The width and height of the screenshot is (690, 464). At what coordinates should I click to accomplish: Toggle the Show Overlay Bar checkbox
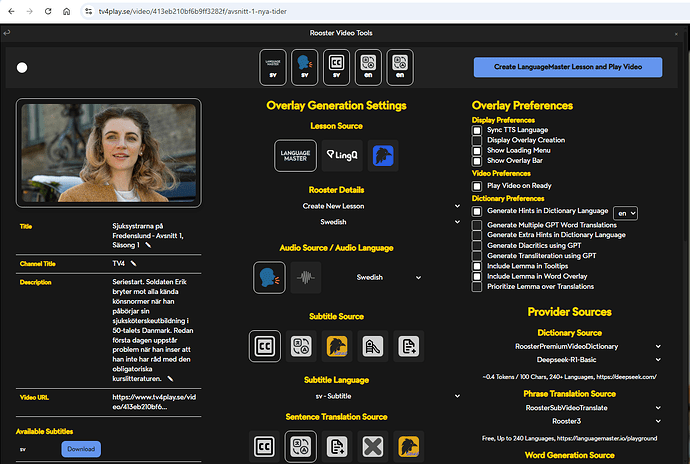478,160
